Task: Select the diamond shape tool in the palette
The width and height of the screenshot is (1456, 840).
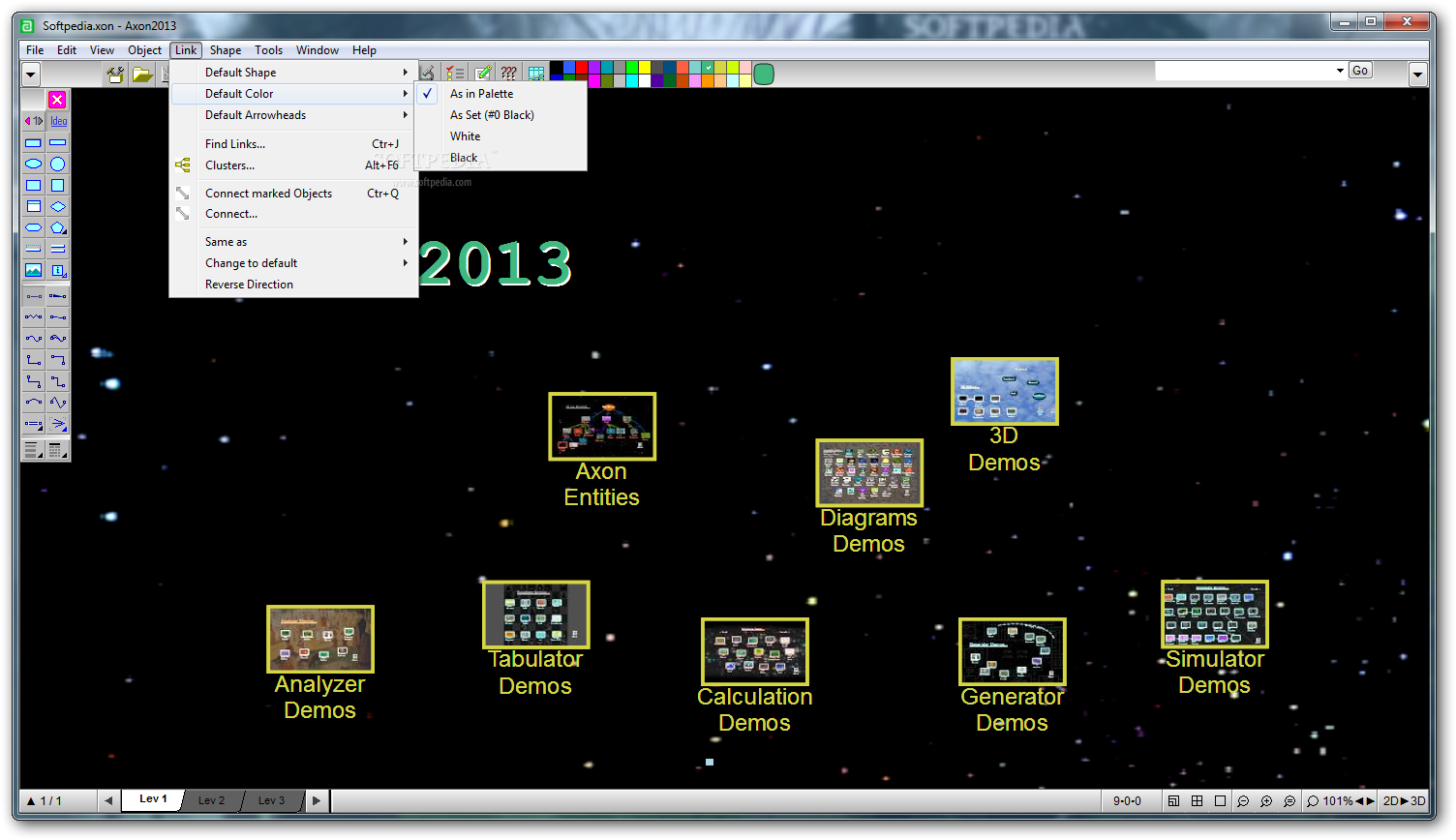Action: pos(58,206)
